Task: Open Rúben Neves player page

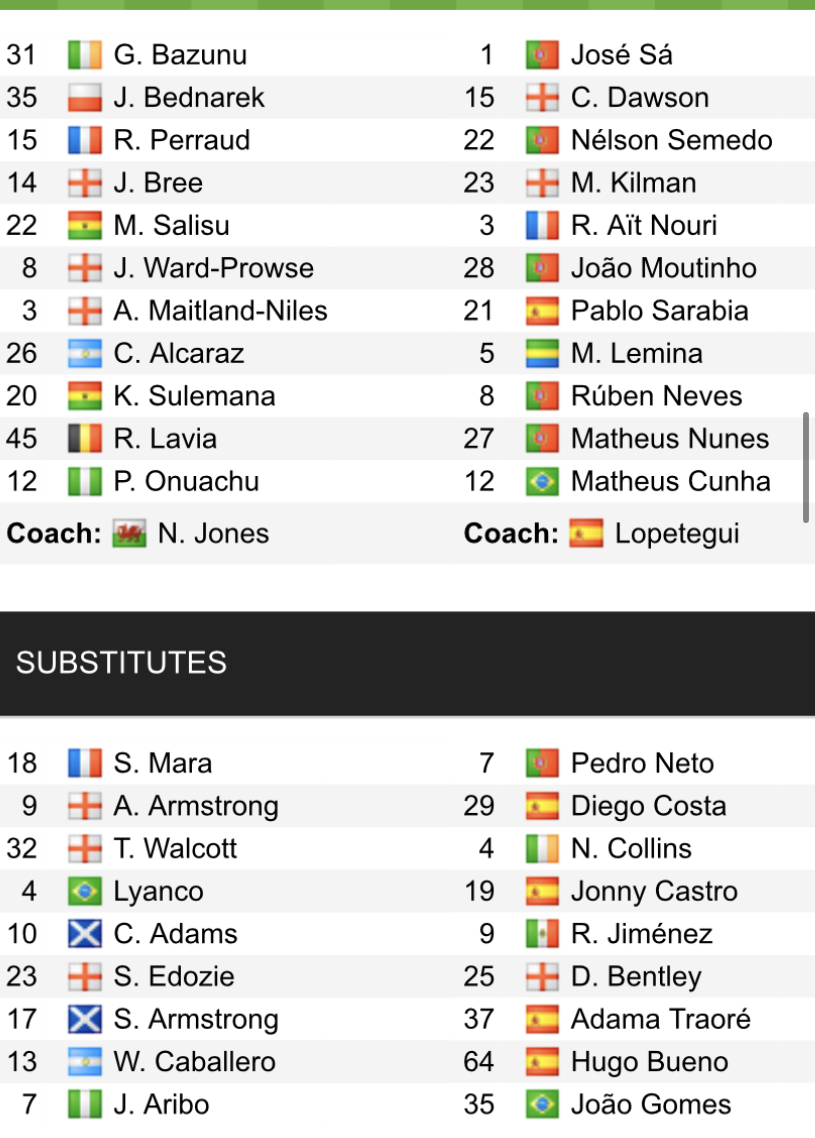Action: [656, 397]
